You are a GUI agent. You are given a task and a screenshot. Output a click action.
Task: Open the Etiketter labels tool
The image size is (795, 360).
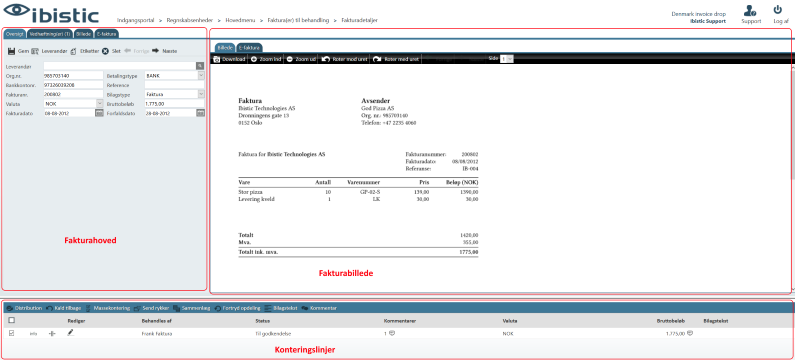pos(84,51)
